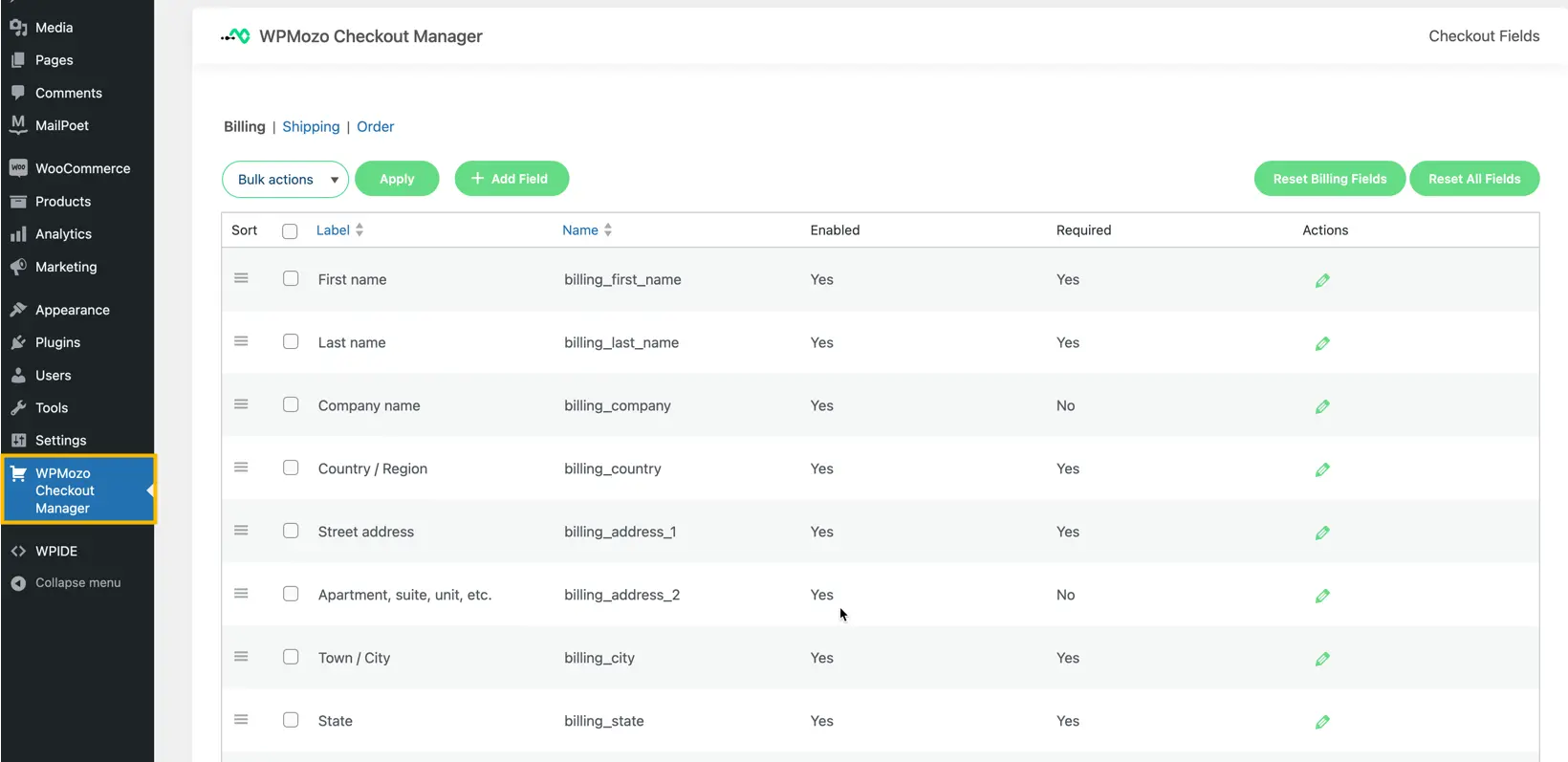Edit the Country / Region field
The image size is (1568, 762).
coord(1322,469)
